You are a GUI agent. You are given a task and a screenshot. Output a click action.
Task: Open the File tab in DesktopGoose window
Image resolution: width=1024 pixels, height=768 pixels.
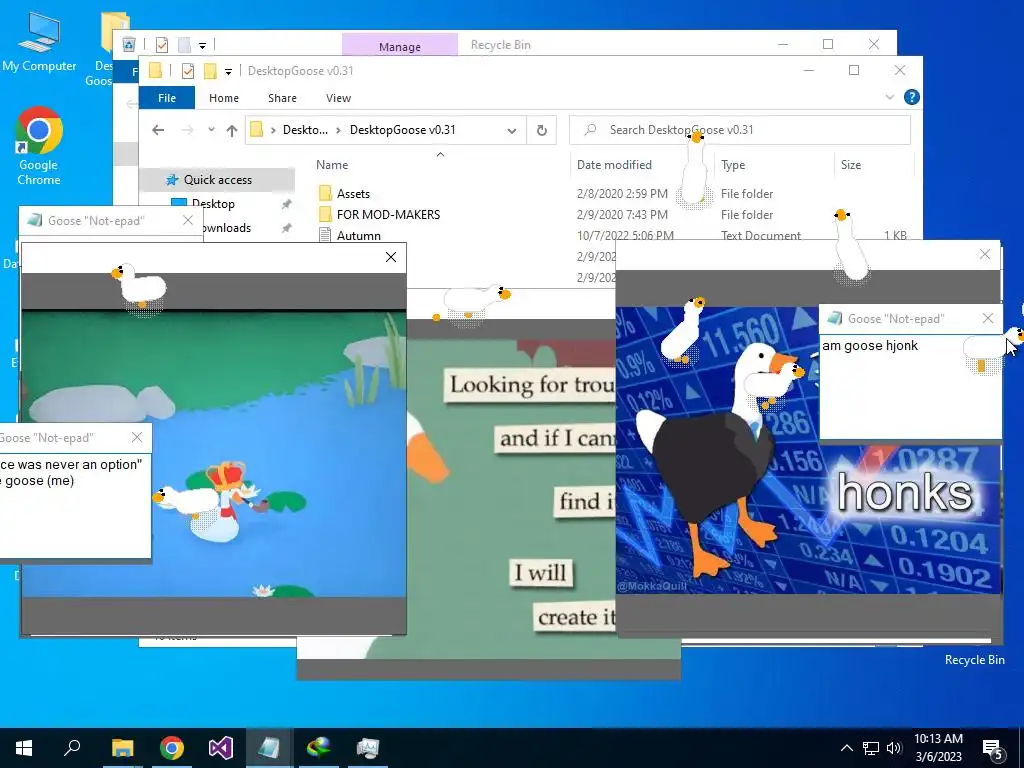(167, 98)
